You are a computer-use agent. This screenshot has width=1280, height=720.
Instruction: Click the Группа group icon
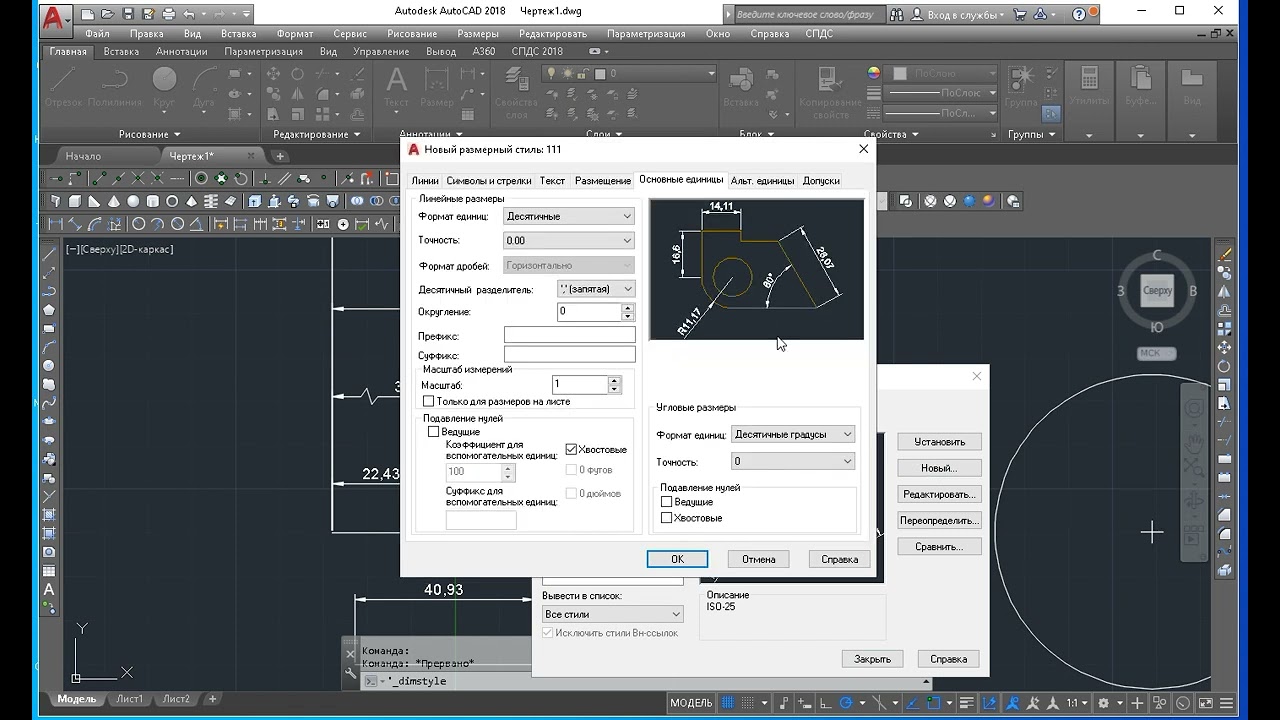click(1021, 87)
